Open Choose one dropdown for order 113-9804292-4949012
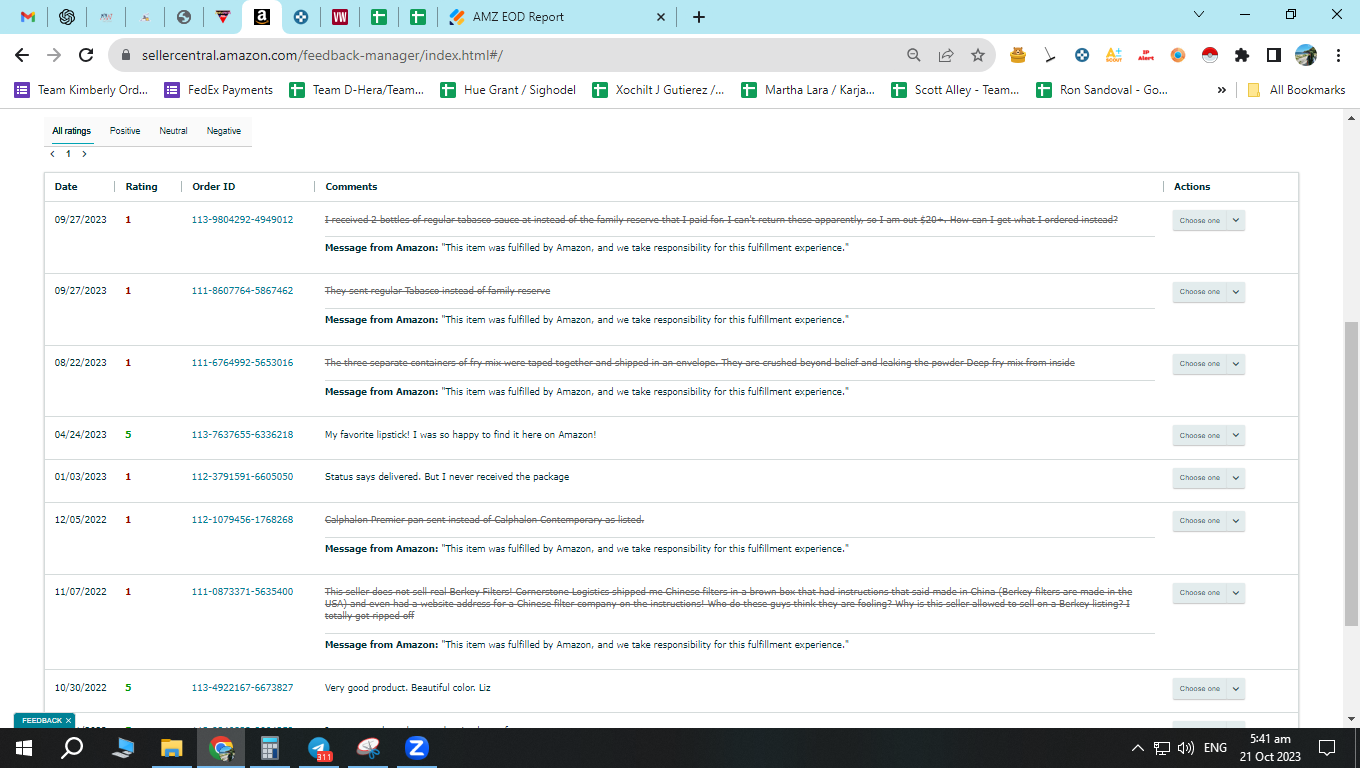 click(1208, 220)
